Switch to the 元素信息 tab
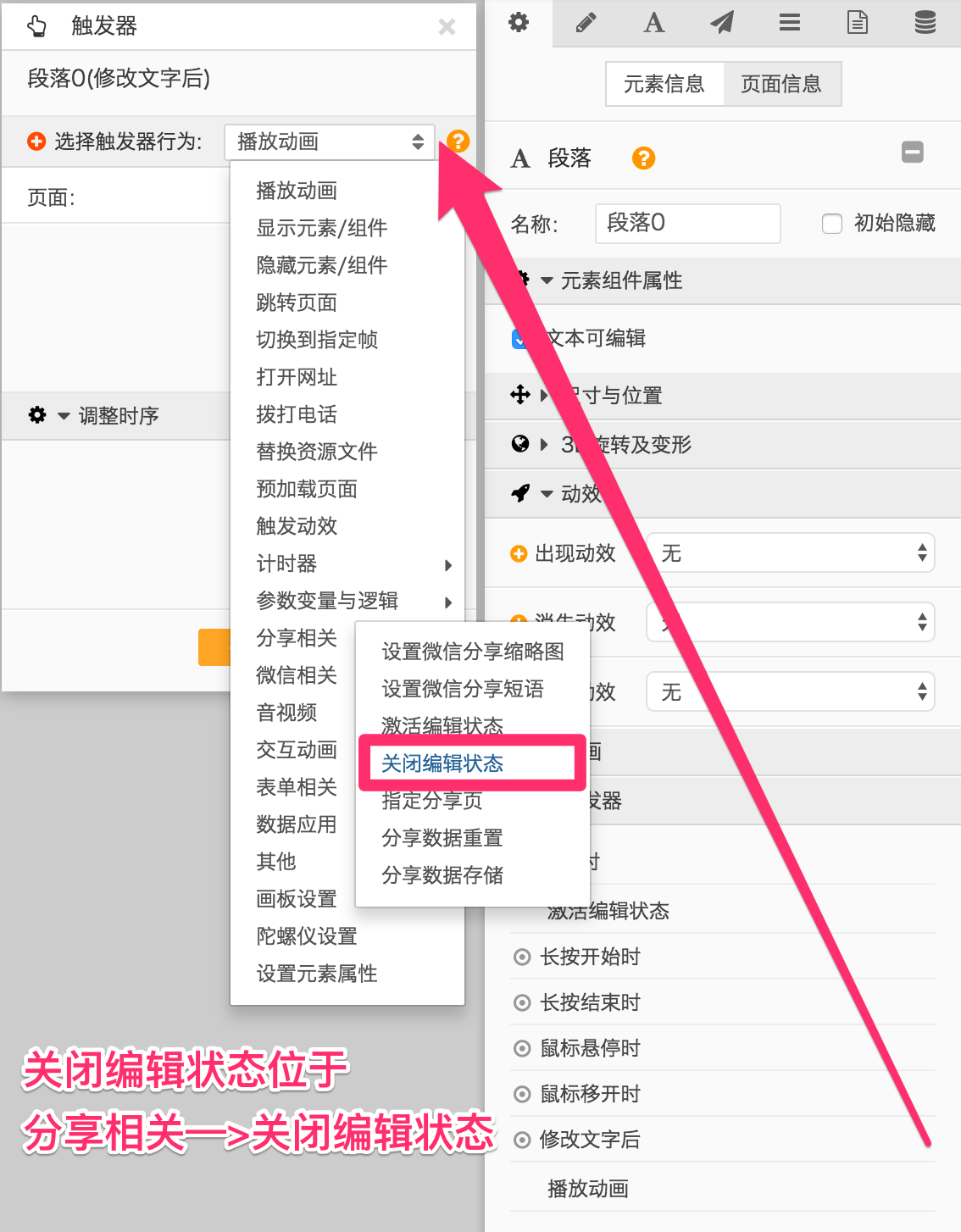This screenshot has width=961, height=1232. pyautogui.click(x=664, y=84)
